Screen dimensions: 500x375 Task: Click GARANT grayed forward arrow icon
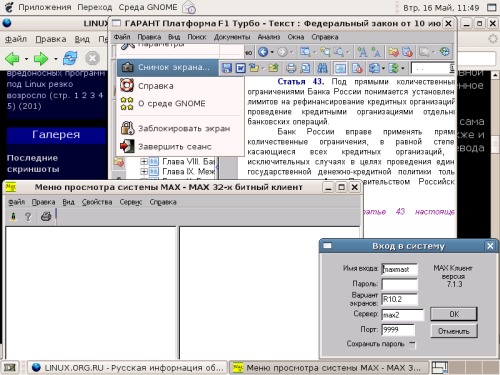282,52
